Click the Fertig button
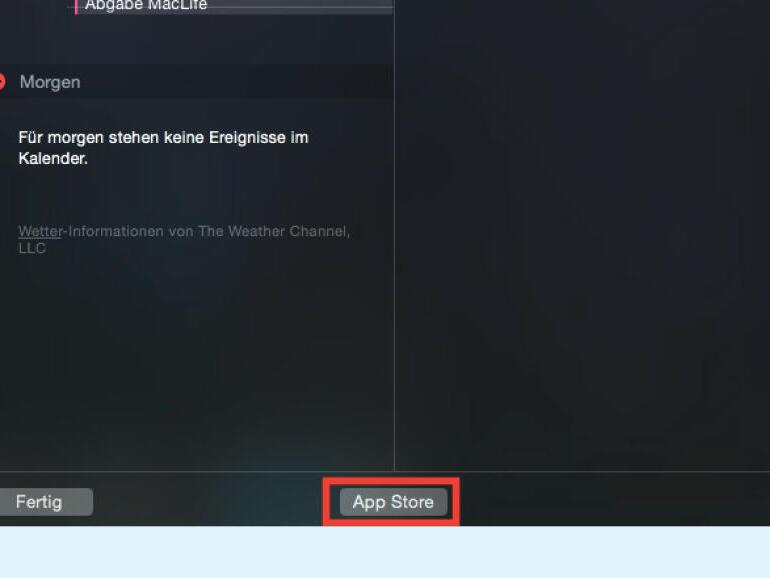The image size is (770, 578). (x=46, y=502)
